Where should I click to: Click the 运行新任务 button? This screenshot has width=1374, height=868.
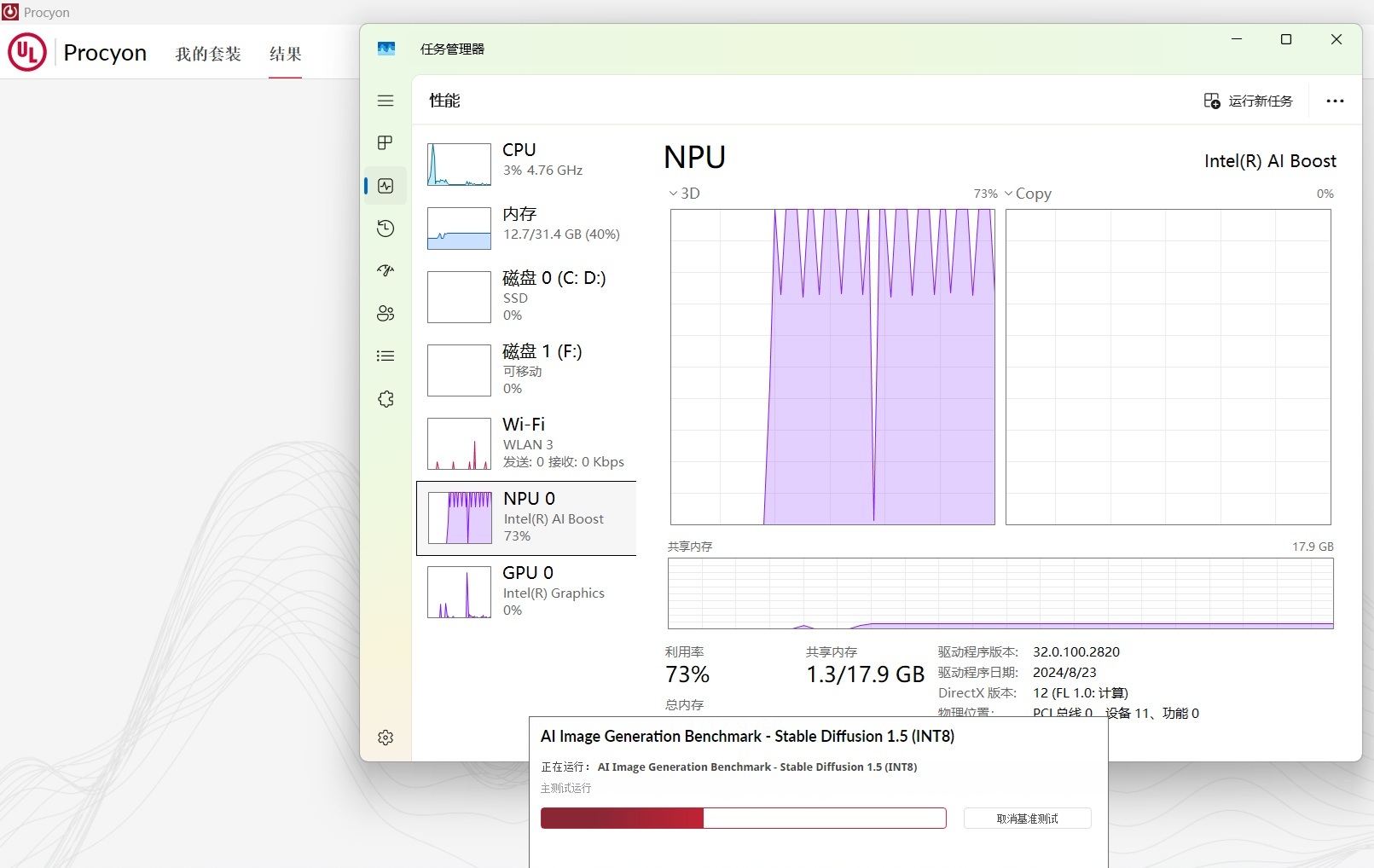coord(1248,101)
